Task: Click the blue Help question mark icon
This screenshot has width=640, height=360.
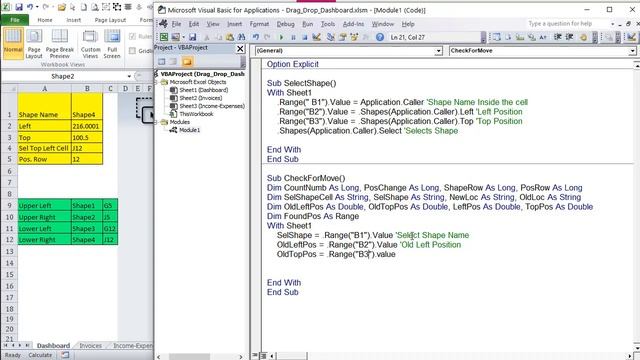Action: [380, 37]
